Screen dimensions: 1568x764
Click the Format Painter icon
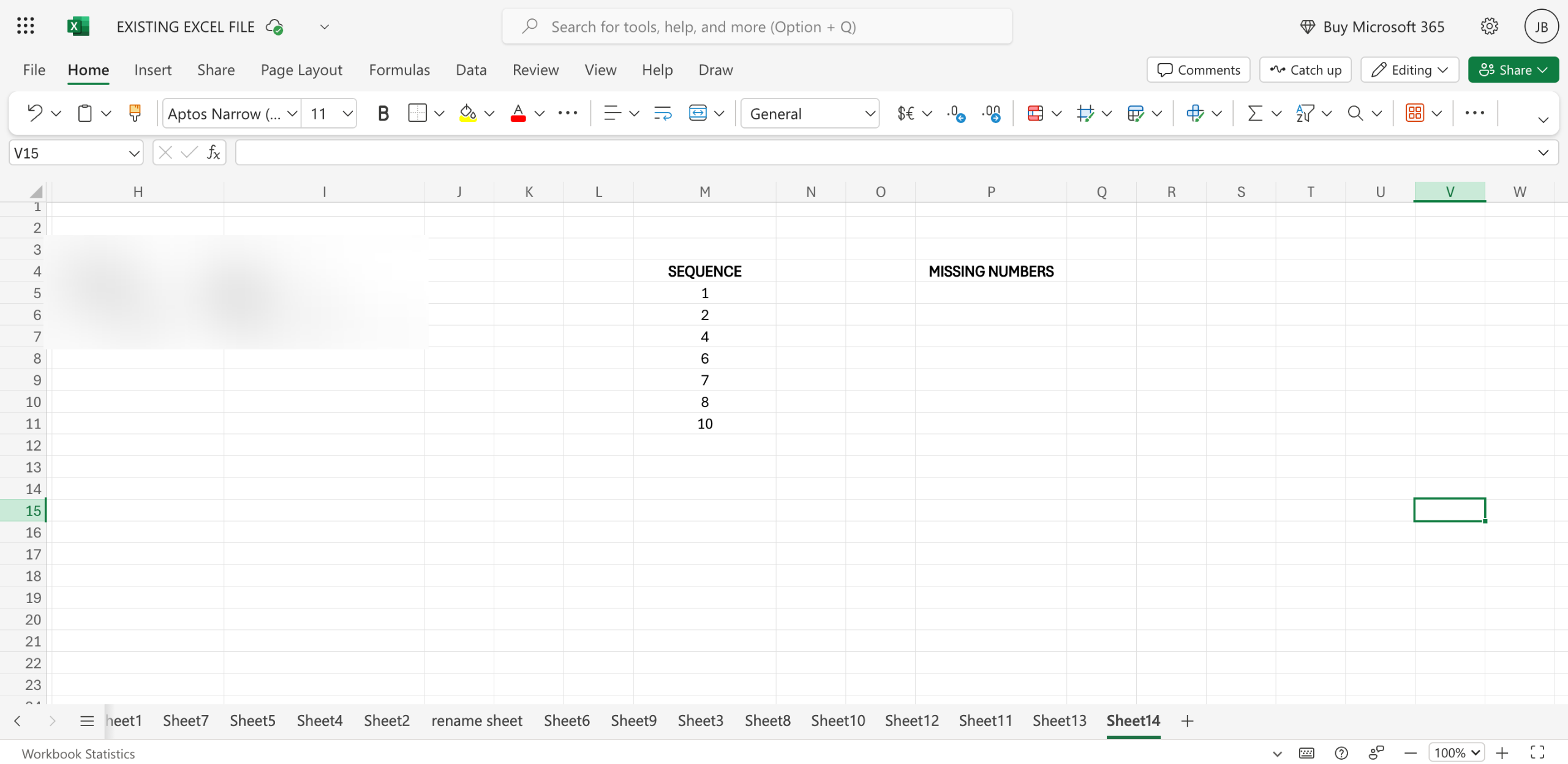click(135, 113)
